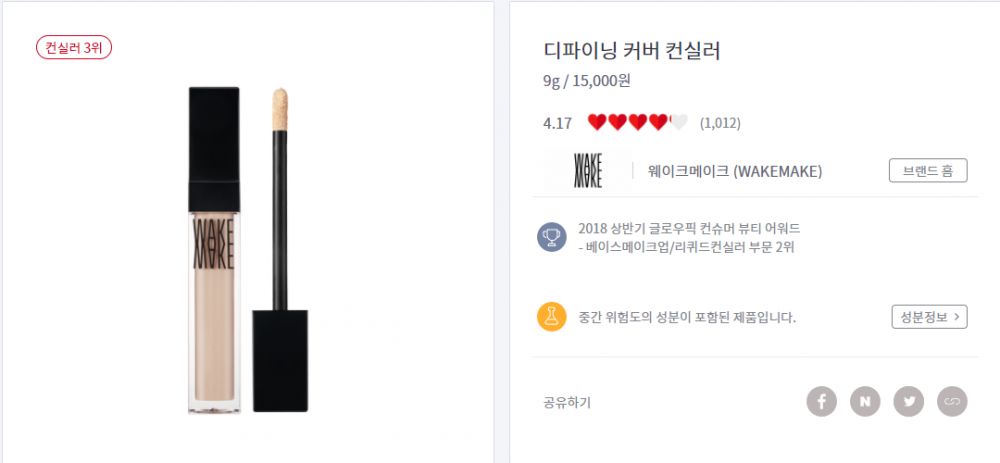Click the WAKEMAKE brand logo
The width and height of the screenshot is (1000, 463).
coord(588,171)
